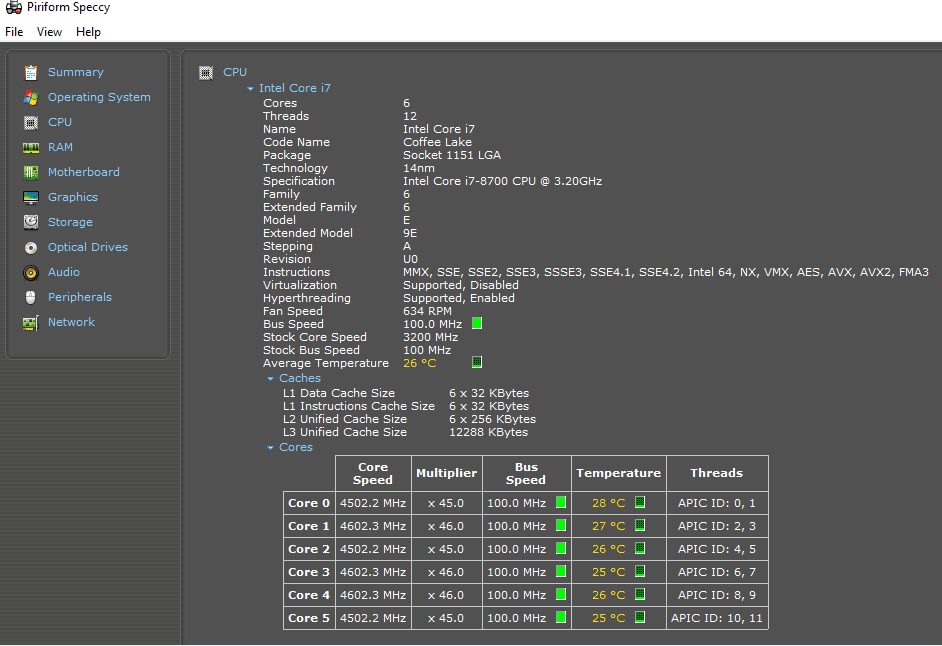Click the Operating System sidebar icon
Viewport: 942px width, 646px height.
31,97
